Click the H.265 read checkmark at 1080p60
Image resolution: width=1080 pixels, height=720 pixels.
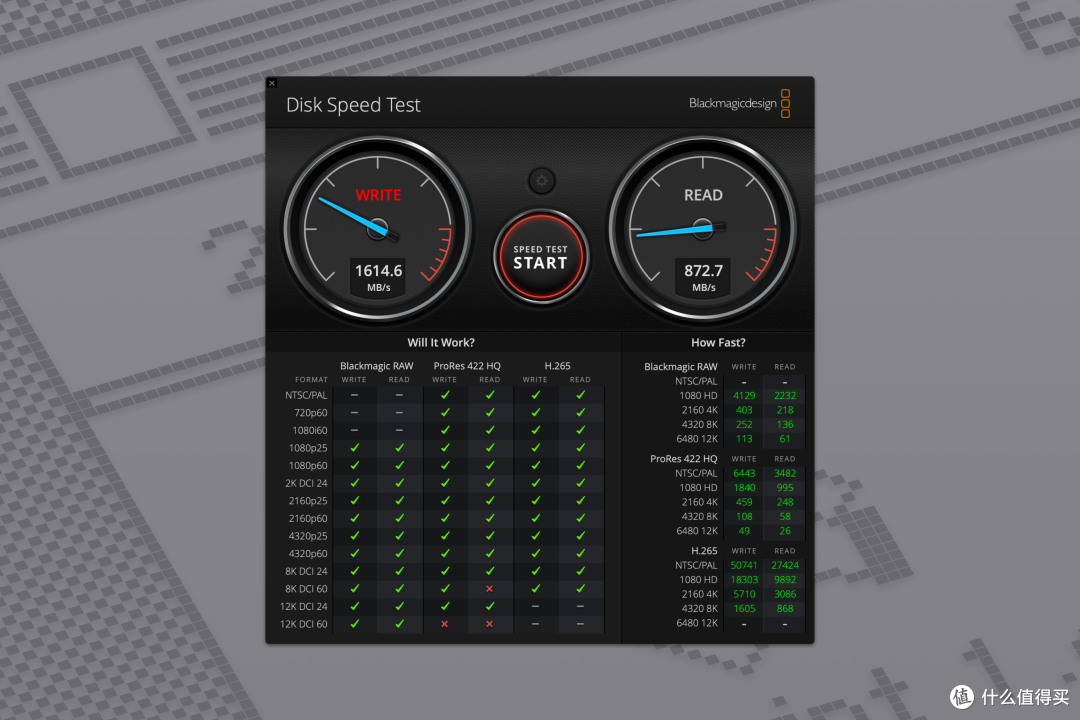pyautogui.click(x=581, y=466)
